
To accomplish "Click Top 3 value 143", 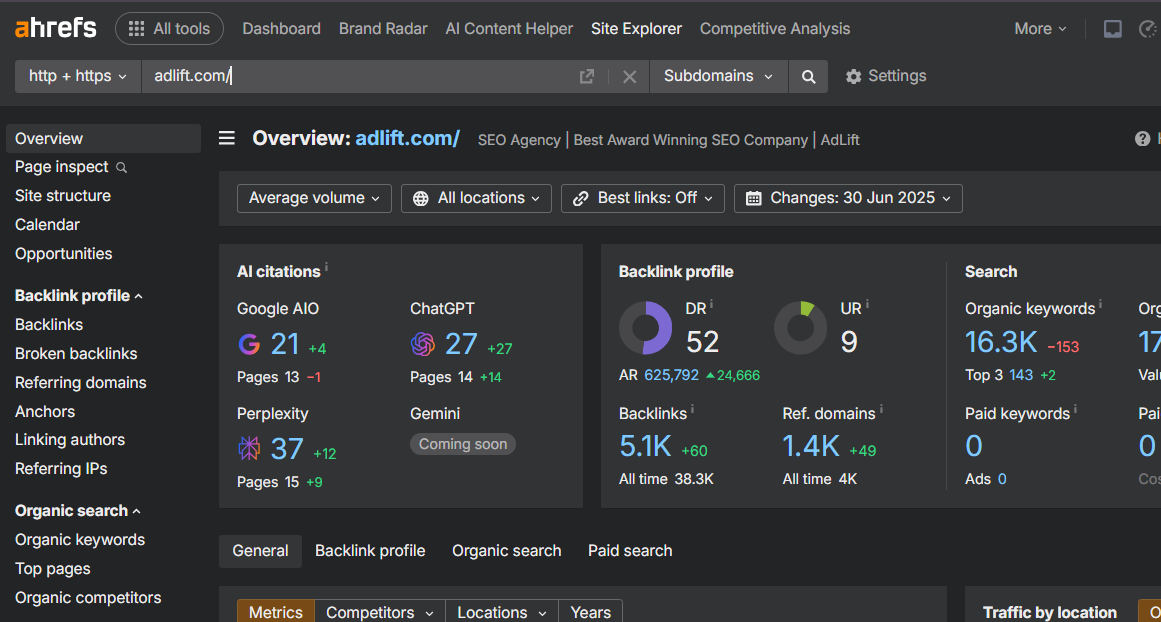I will pos(1021,375).
